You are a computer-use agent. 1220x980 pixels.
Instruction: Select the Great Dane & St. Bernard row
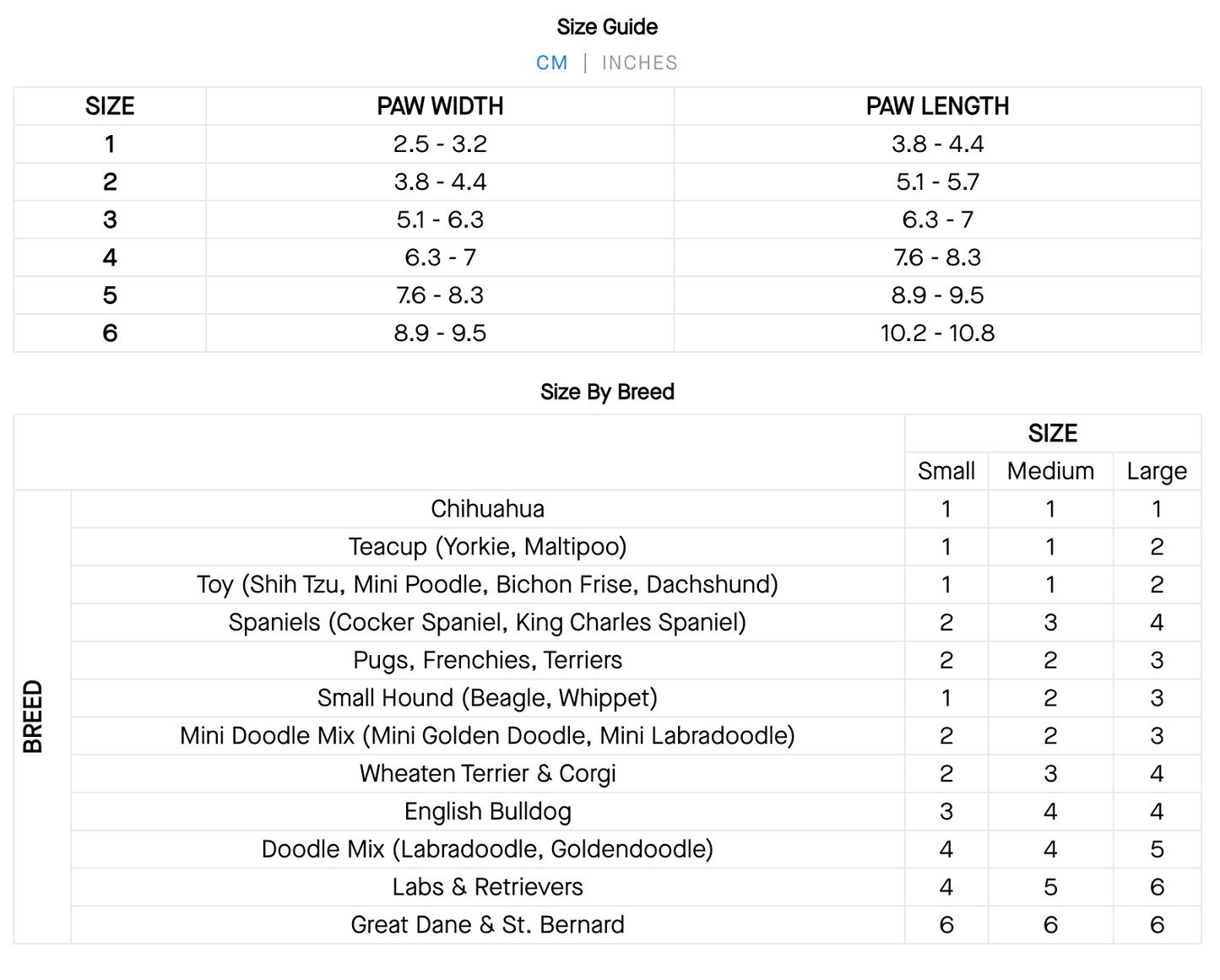[487, 925]
